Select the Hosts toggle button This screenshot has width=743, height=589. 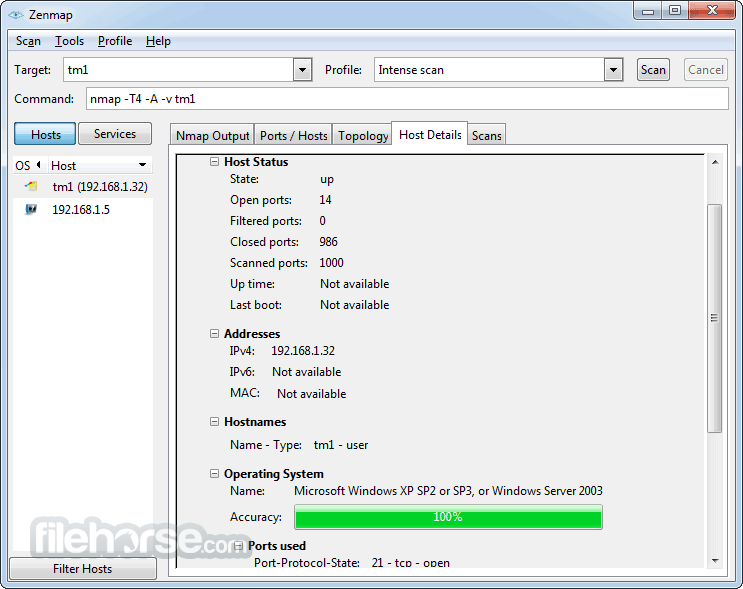pyautogui.click(x=45, y=134)
